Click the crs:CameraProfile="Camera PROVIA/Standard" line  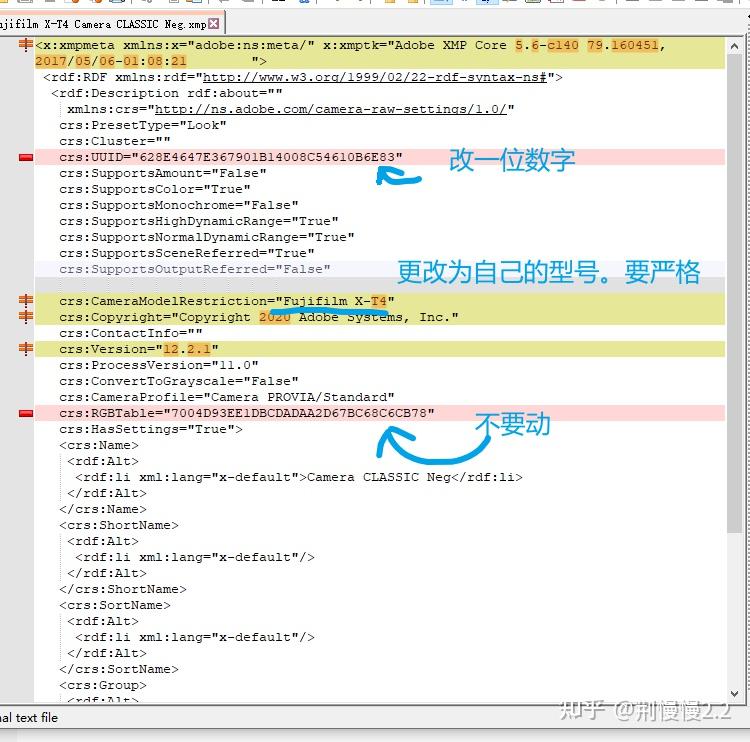227,397
